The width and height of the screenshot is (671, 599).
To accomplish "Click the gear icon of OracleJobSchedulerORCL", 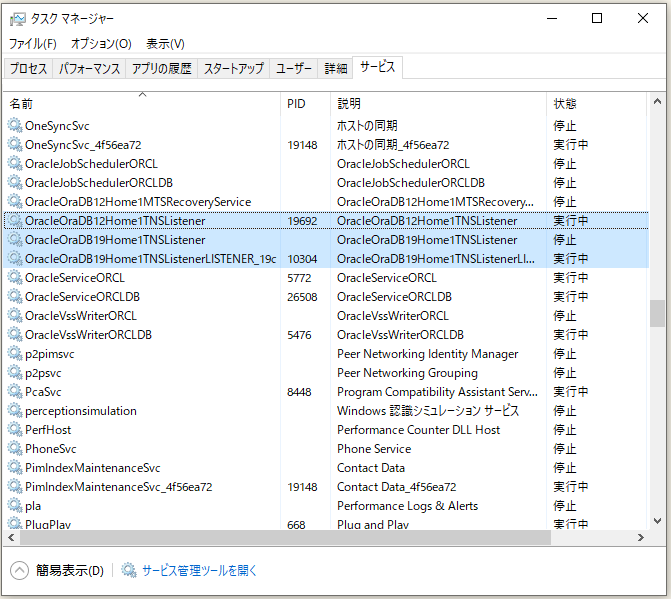I will point(15,163).
